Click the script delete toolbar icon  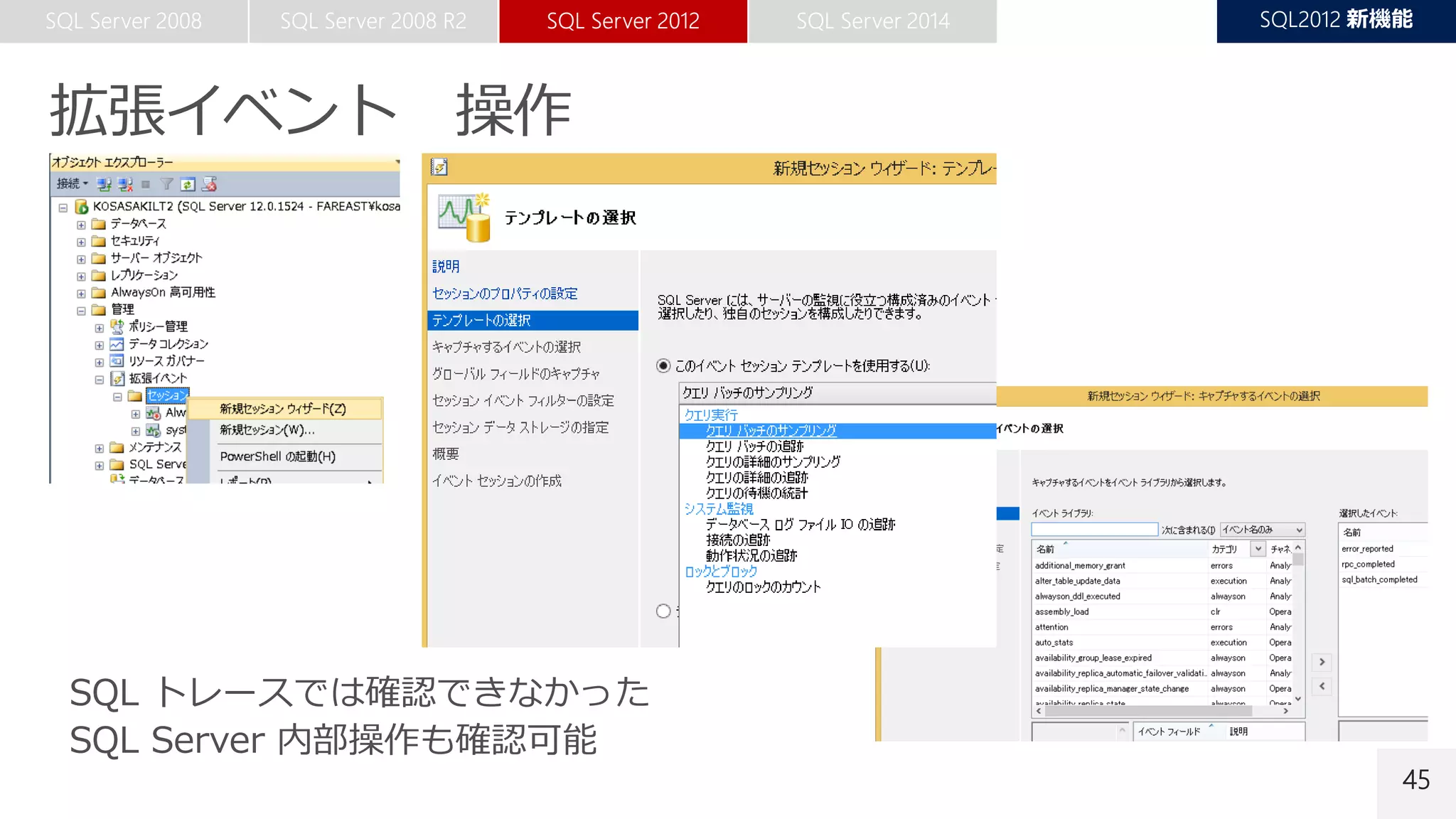coord(209,184)
